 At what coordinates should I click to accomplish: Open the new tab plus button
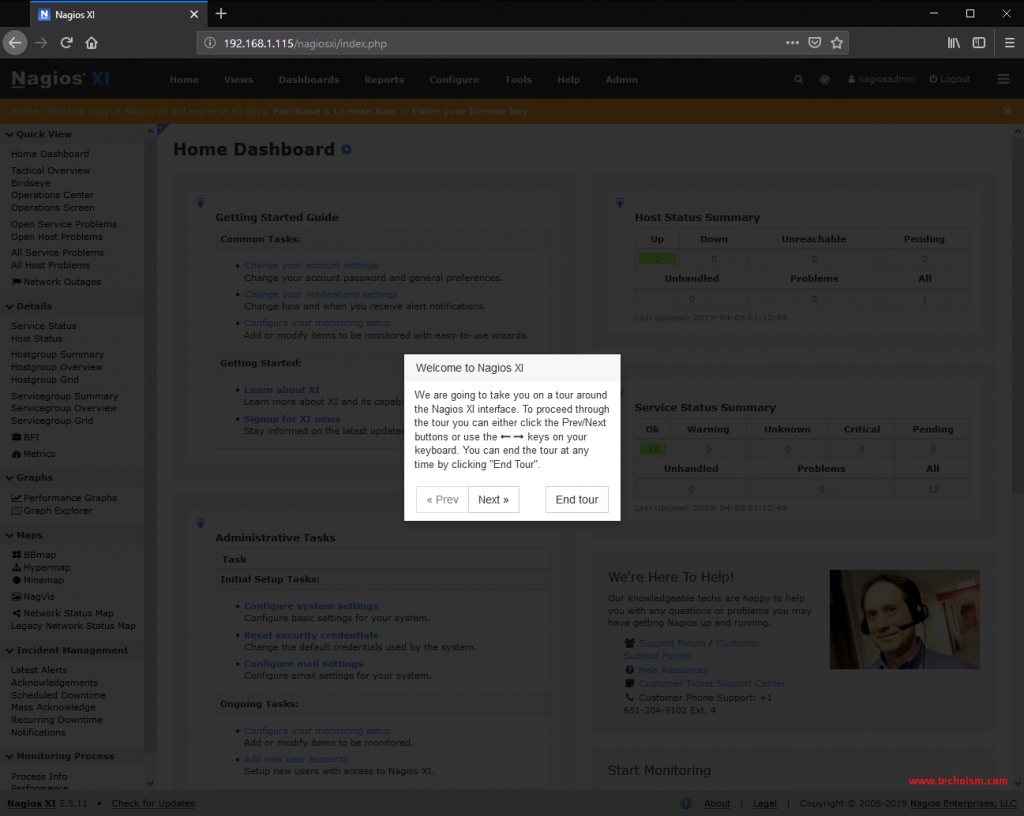pos(221,14)
